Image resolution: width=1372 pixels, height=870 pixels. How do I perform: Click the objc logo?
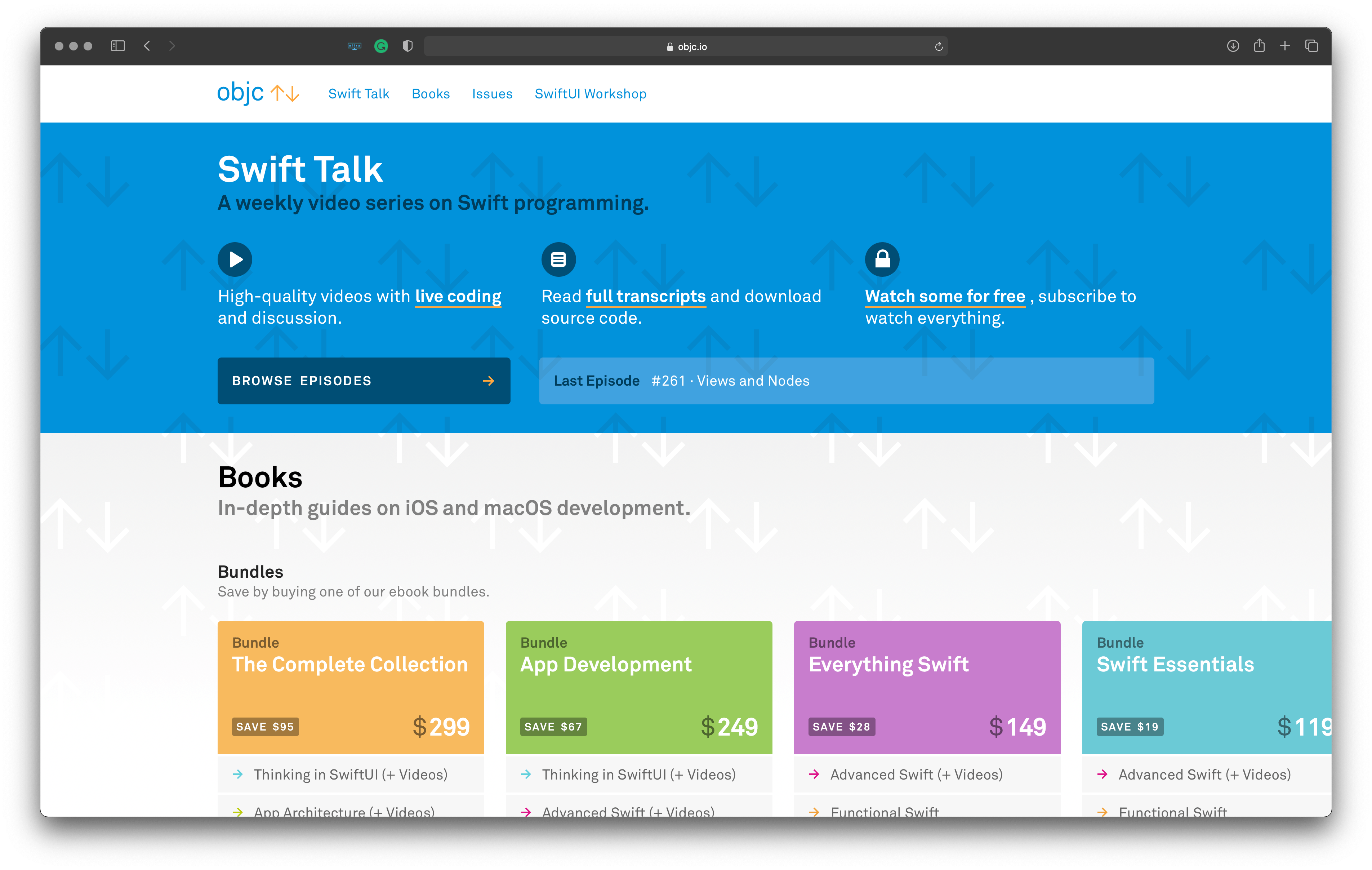click(x=258, y=93)
